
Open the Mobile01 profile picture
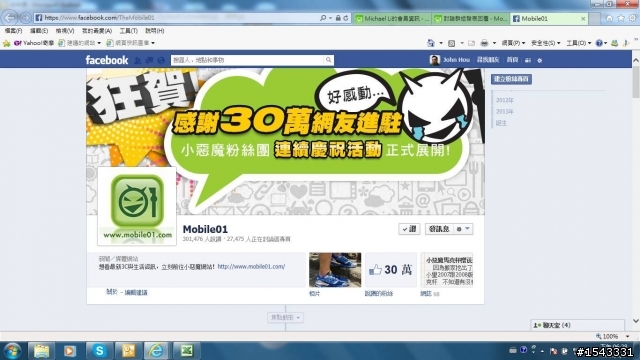point(137,206)
